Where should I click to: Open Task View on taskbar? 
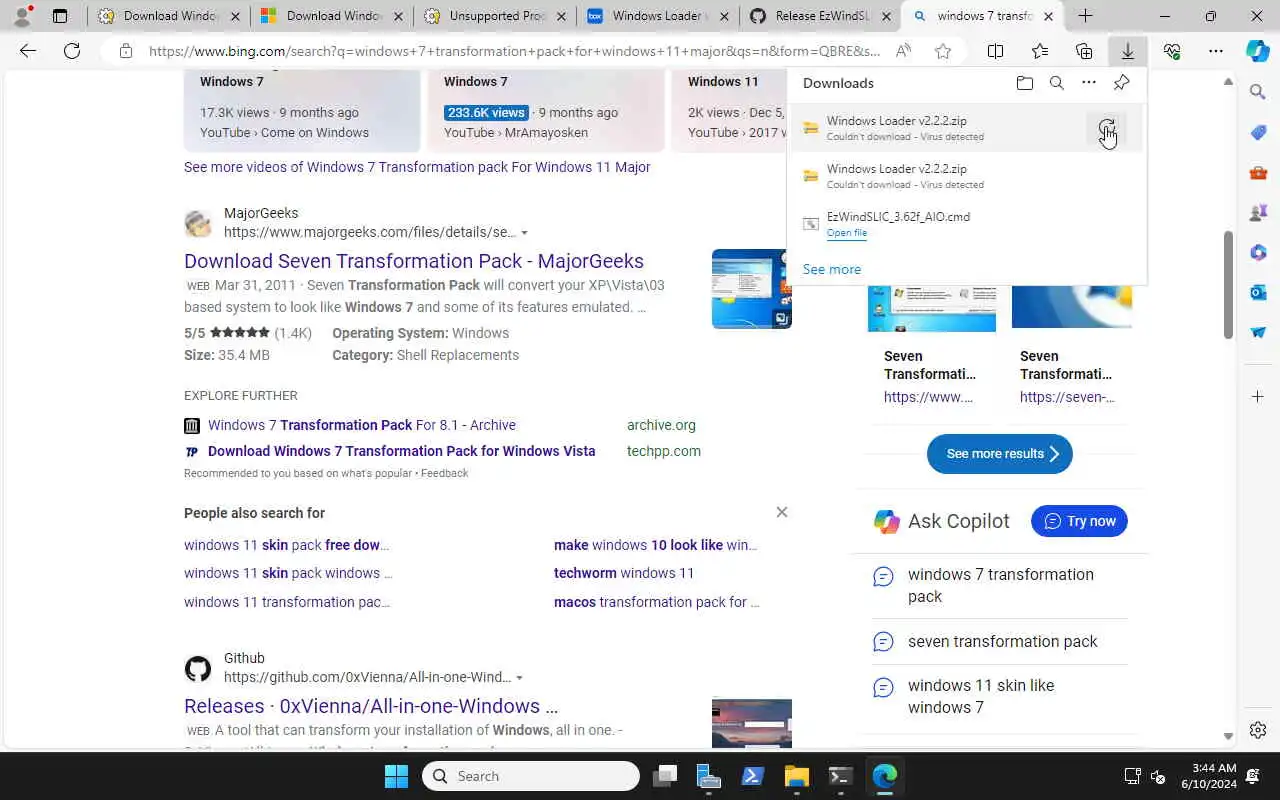[x=666, y=776]
